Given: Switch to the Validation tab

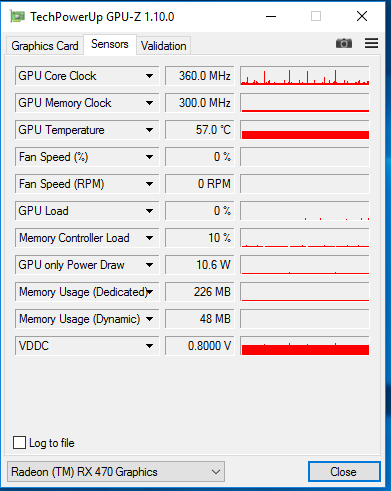Looking at the screenshot, I should coord(163,46).
